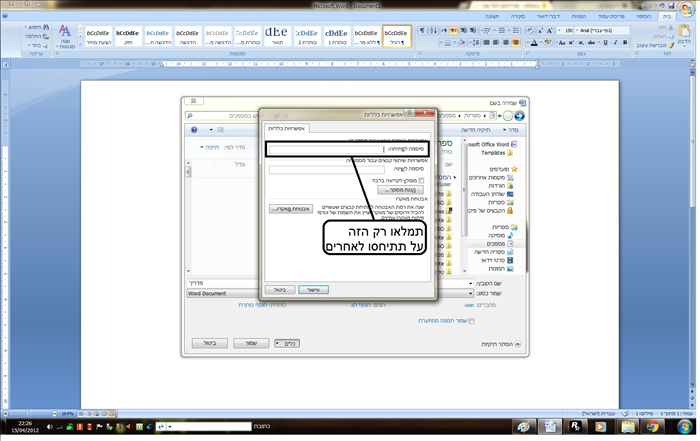Click the multilevel list icon
The image size is (700, 441).
(487, 30)
